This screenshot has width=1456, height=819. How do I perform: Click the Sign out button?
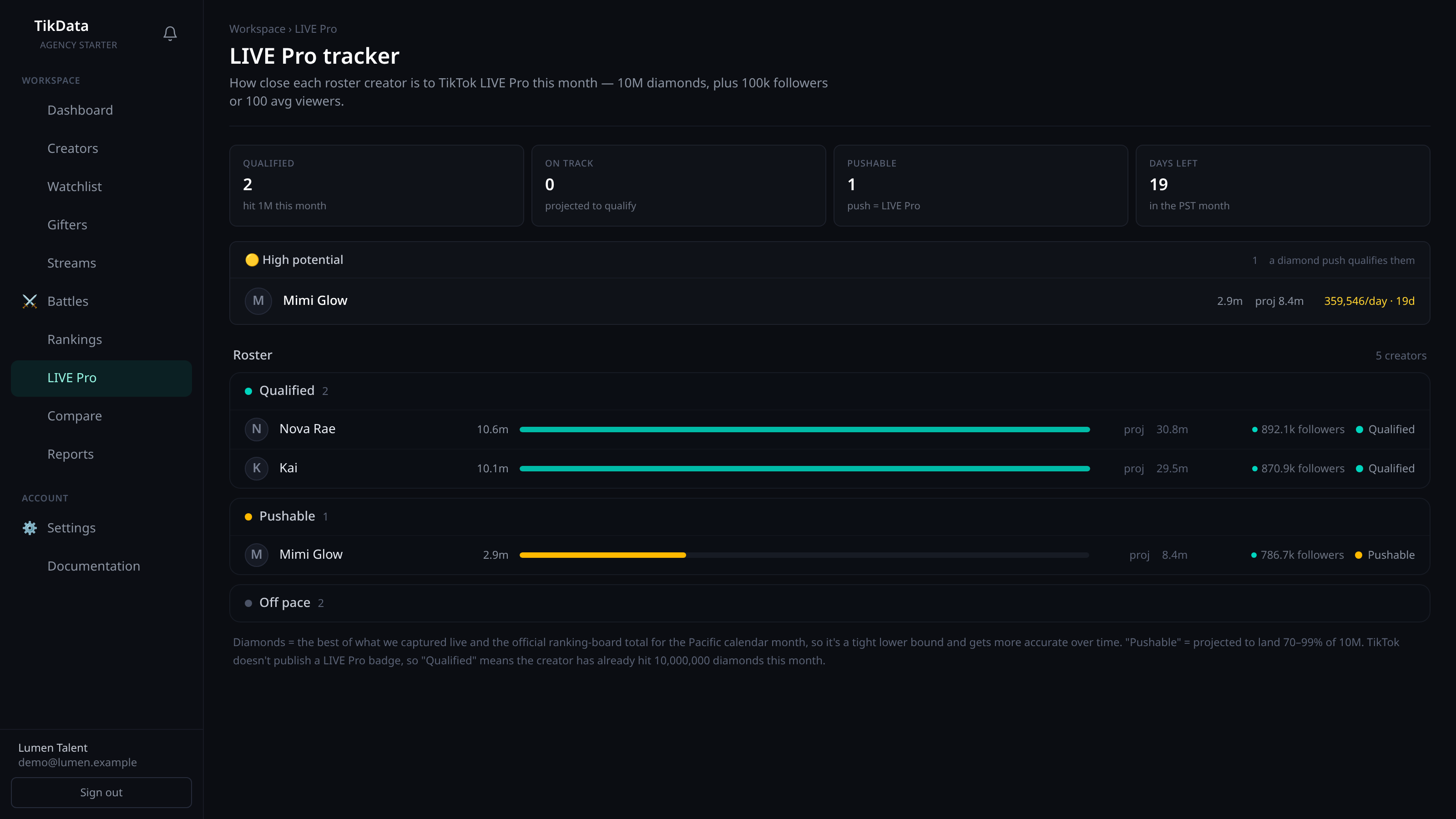click(x=101, y=793)
